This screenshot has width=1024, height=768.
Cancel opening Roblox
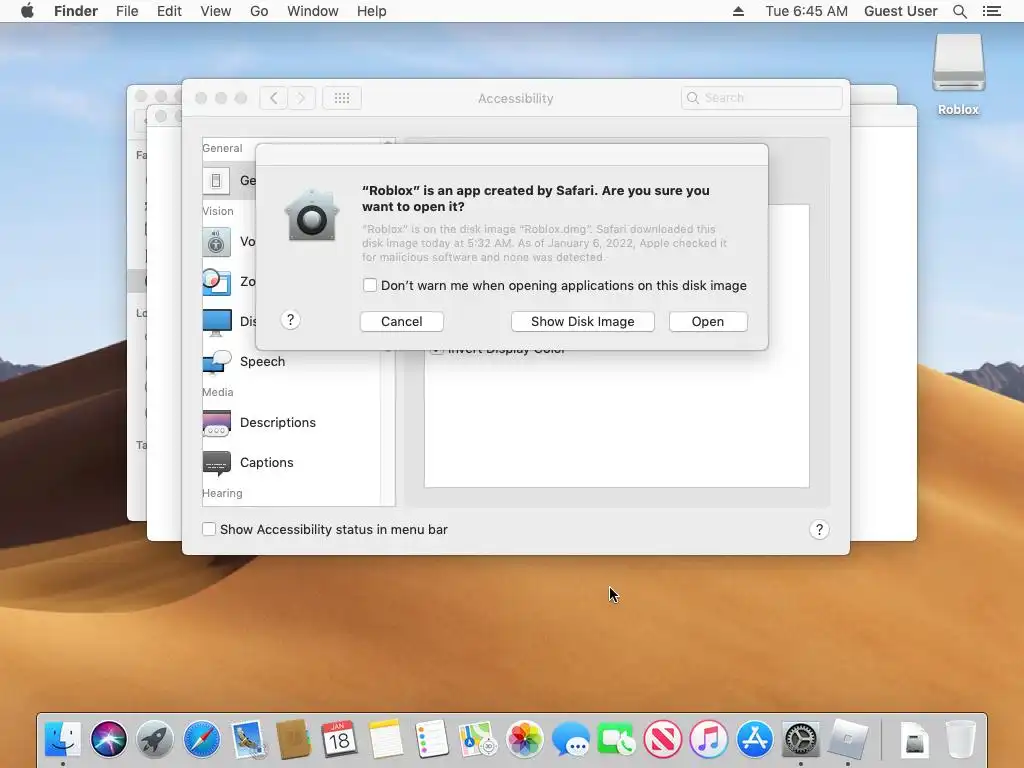(402, 321)
